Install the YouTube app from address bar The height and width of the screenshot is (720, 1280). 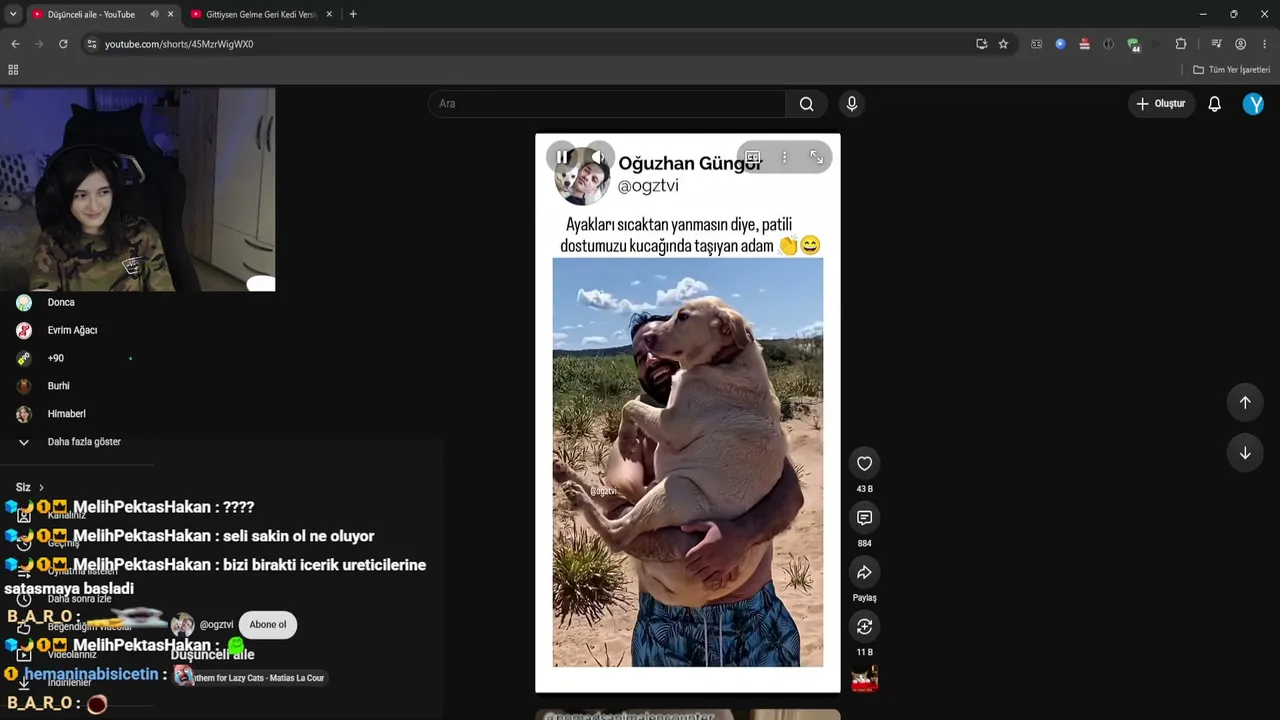tap(981, 44)
